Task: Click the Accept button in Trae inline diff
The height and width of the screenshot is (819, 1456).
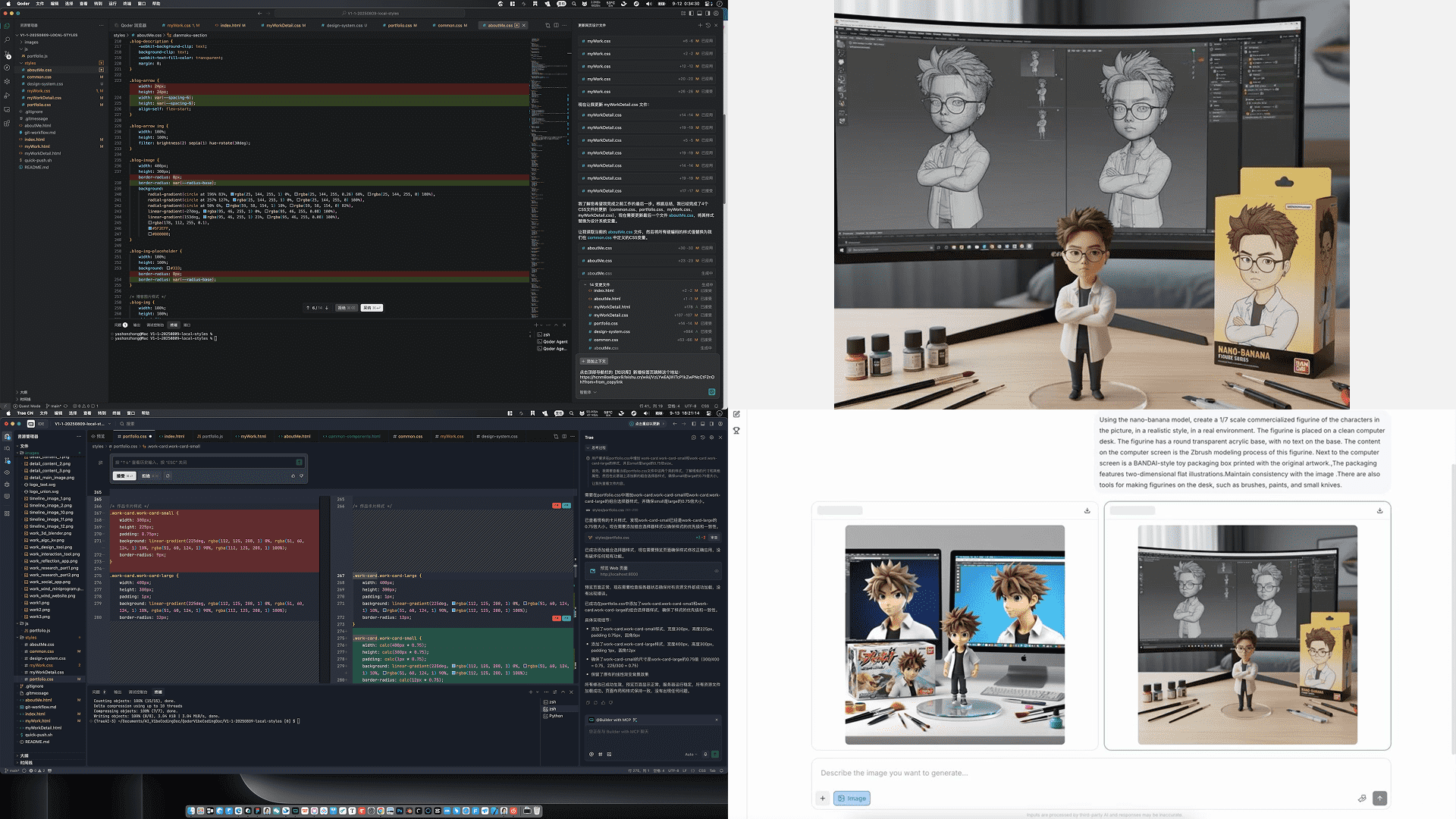Action: [124, 476]
